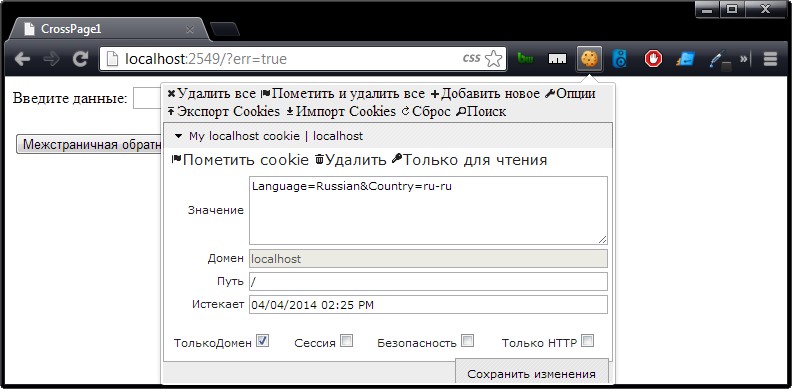This screenshot has height=389, width=792.
Task: Uncheck the ТолькоДомен checkbox
Action: point(262,341)
